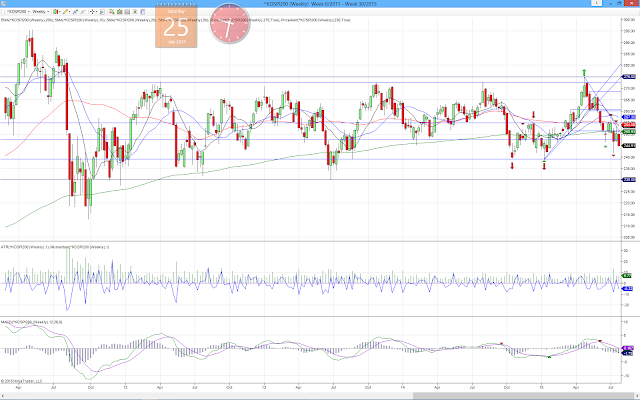The height and width of the screenshot is (400, 640).
Task: Click the Saturday 25 calendar gadget
Action: click(176, 27)
